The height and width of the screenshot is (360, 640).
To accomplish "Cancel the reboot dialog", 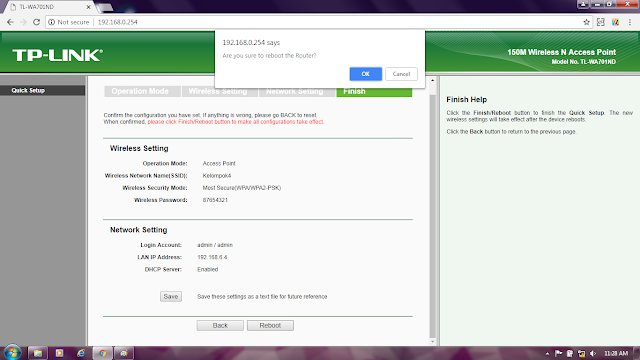I will pos(401,74).
